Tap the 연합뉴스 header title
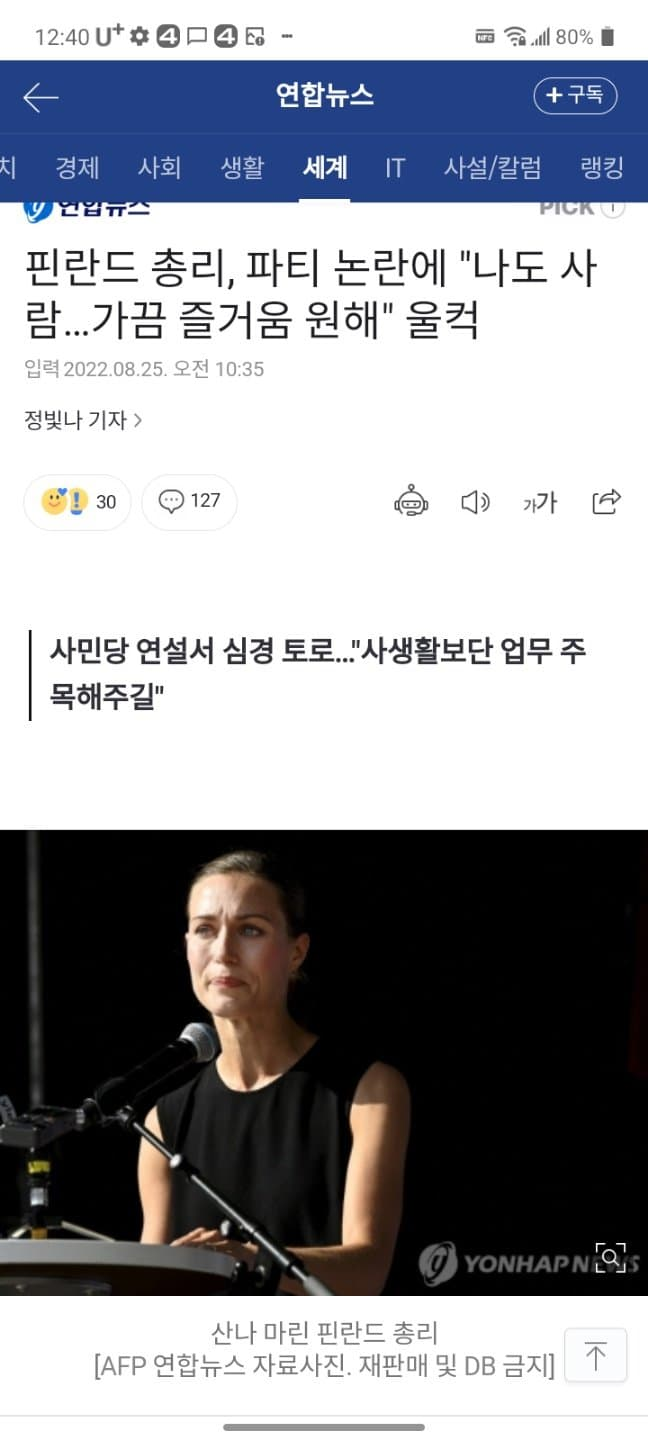The height and width of the screenshot is (1440, 648). pyautogui.click(x=324, y=96)
